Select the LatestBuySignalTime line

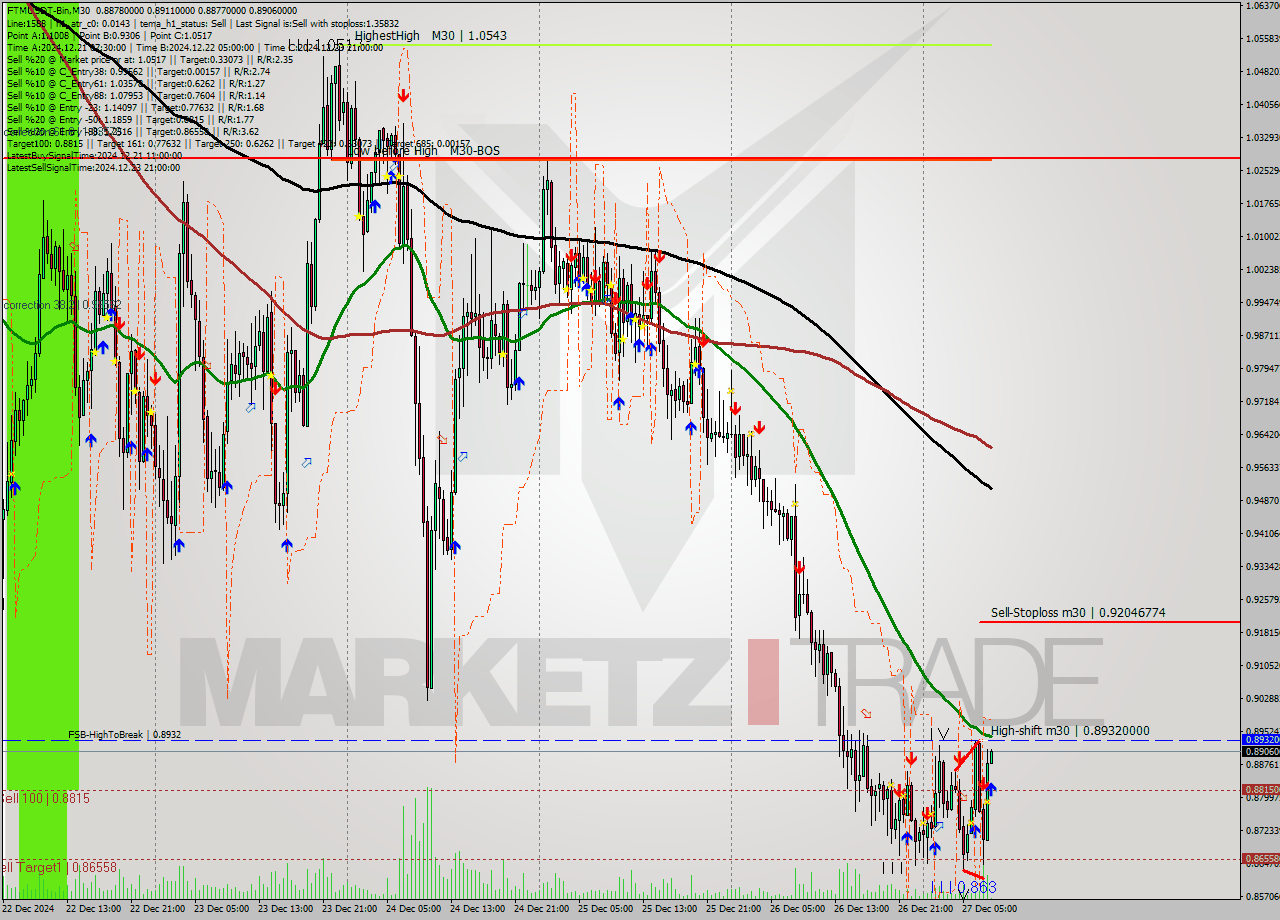[x=94, y=155]
